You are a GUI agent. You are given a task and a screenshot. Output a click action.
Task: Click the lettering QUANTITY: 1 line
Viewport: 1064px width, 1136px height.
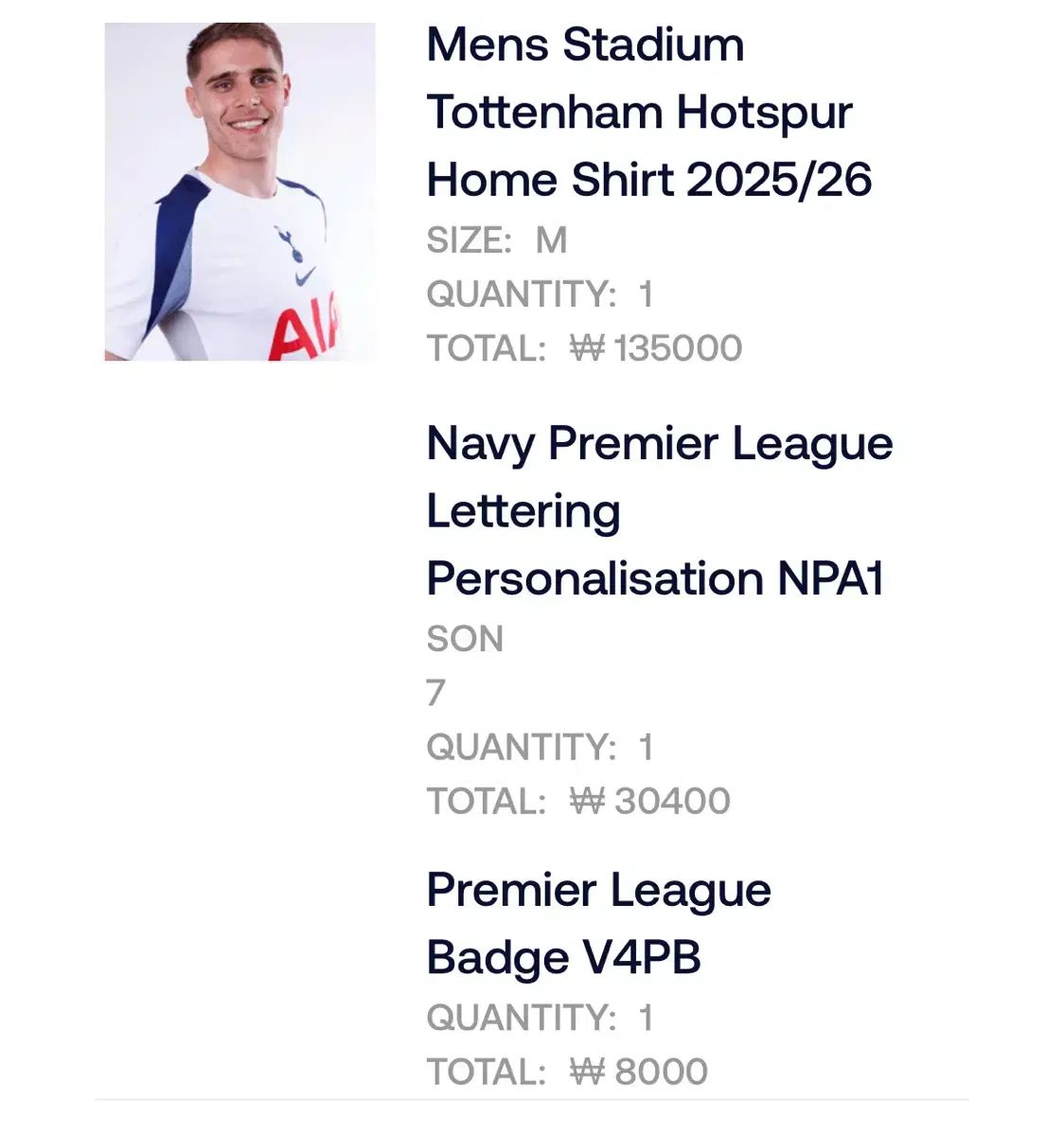tap(541, 748)
